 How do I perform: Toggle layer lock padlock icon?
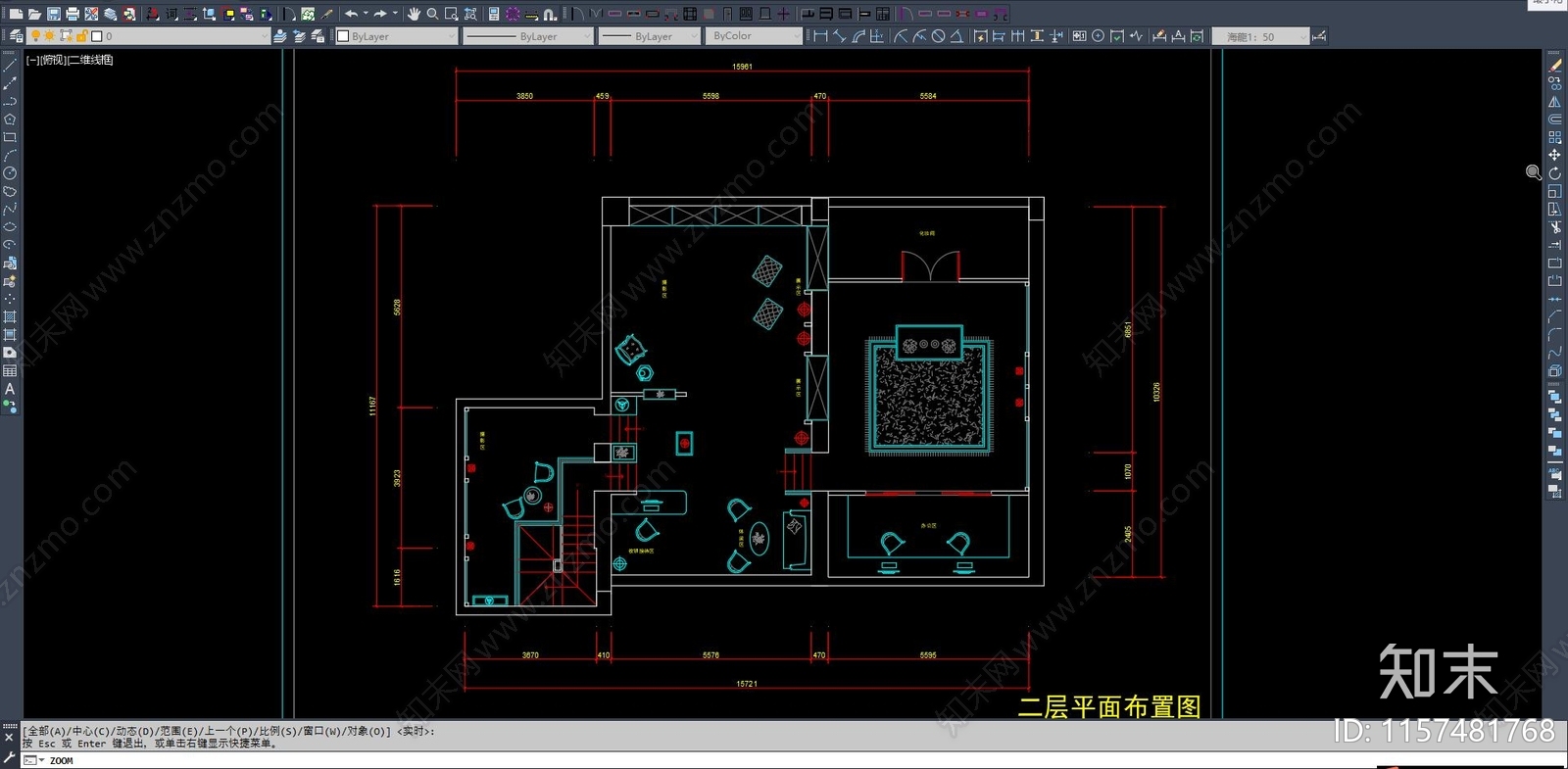tap(81, 36)
